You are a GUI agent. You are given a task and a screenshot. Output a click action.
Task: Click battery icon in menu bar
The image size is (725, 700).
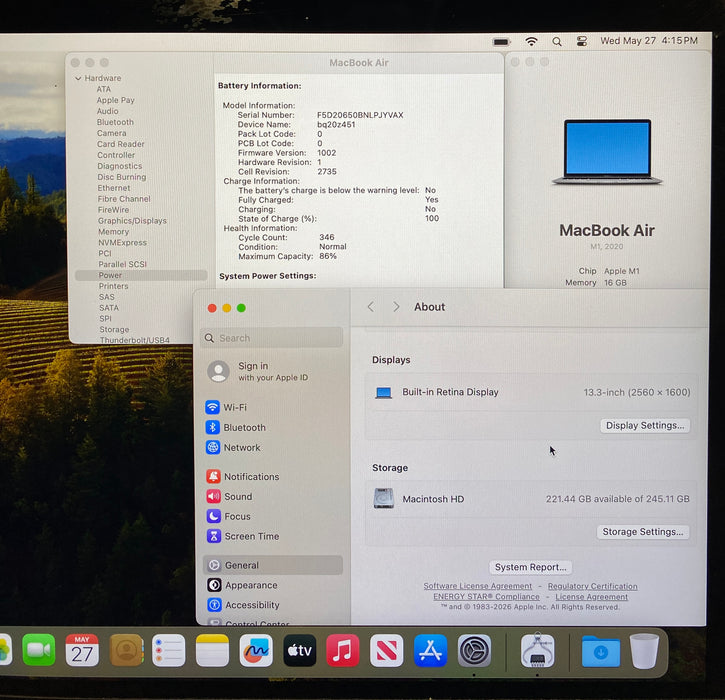tap(501, 42)
